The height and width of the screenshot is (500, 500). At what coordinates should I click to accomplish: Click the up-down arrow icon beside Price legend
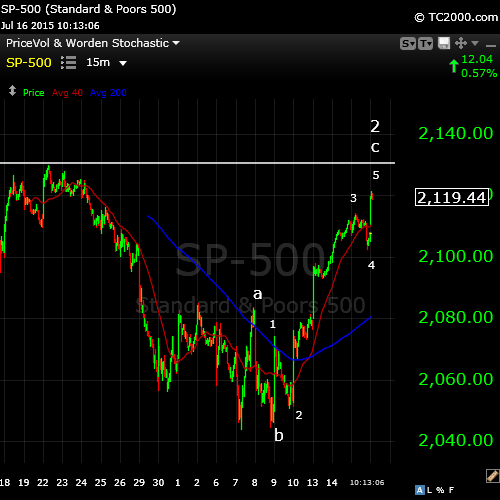click(12, 91)
